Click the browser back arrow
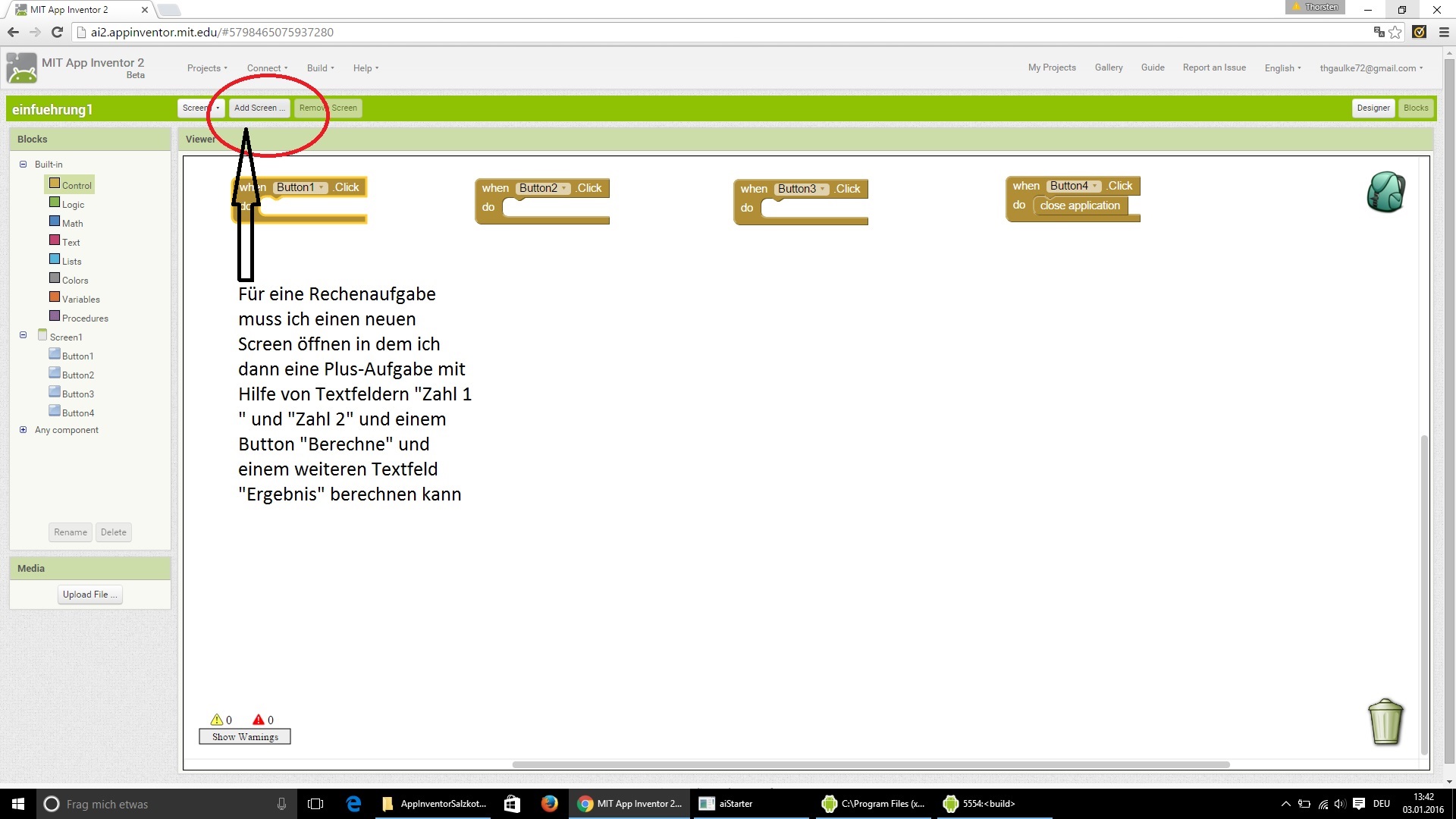Image resolution: width=1456 pixels, height=819 pixels. [x=13, y=32]
